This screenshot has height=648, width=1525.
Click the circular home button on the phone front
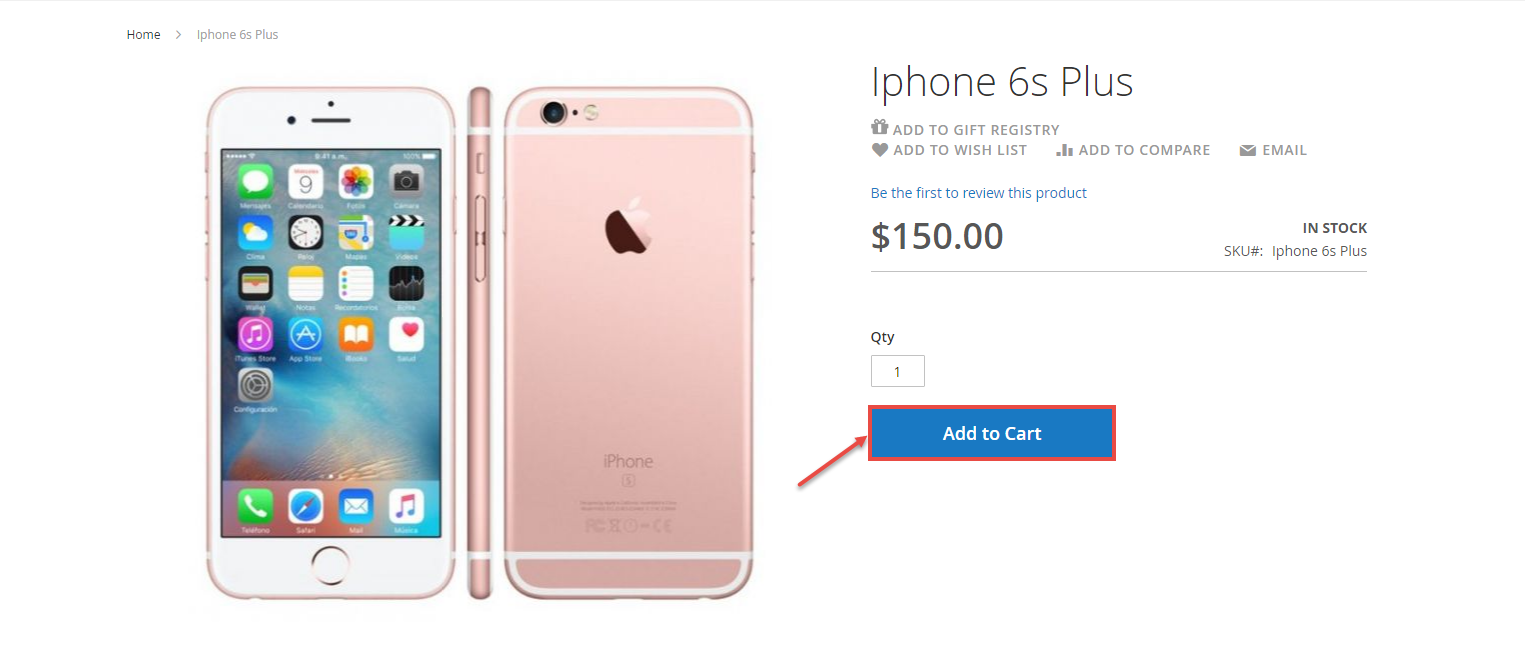[330, 565]
